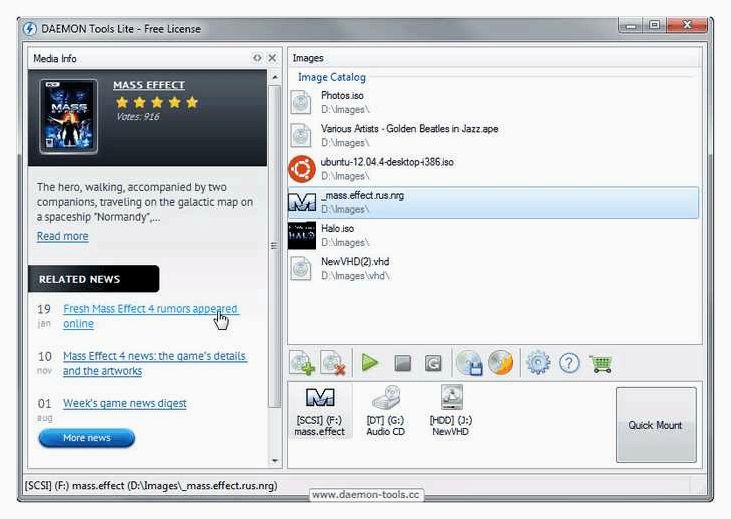Click the Burn image orange disc icon

(x=501, y=362)
